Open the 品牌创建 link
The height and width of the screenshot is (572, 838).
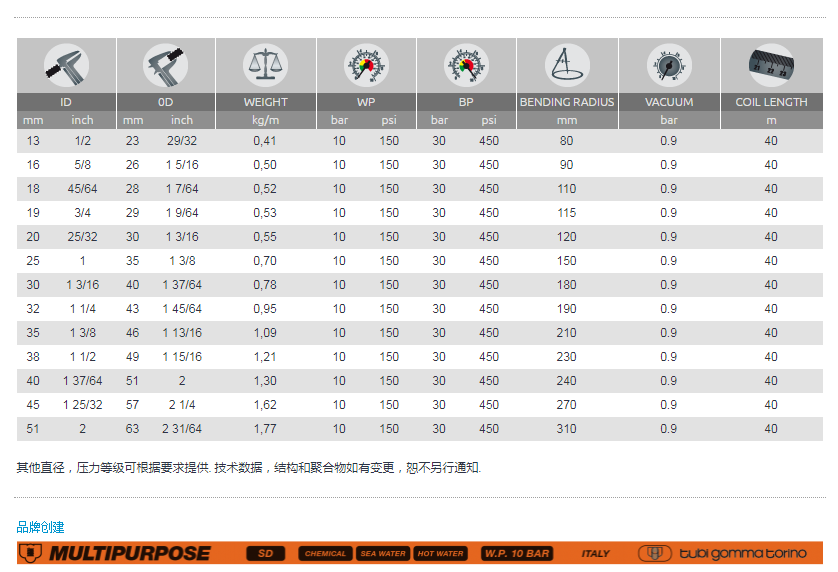point(40,527)
